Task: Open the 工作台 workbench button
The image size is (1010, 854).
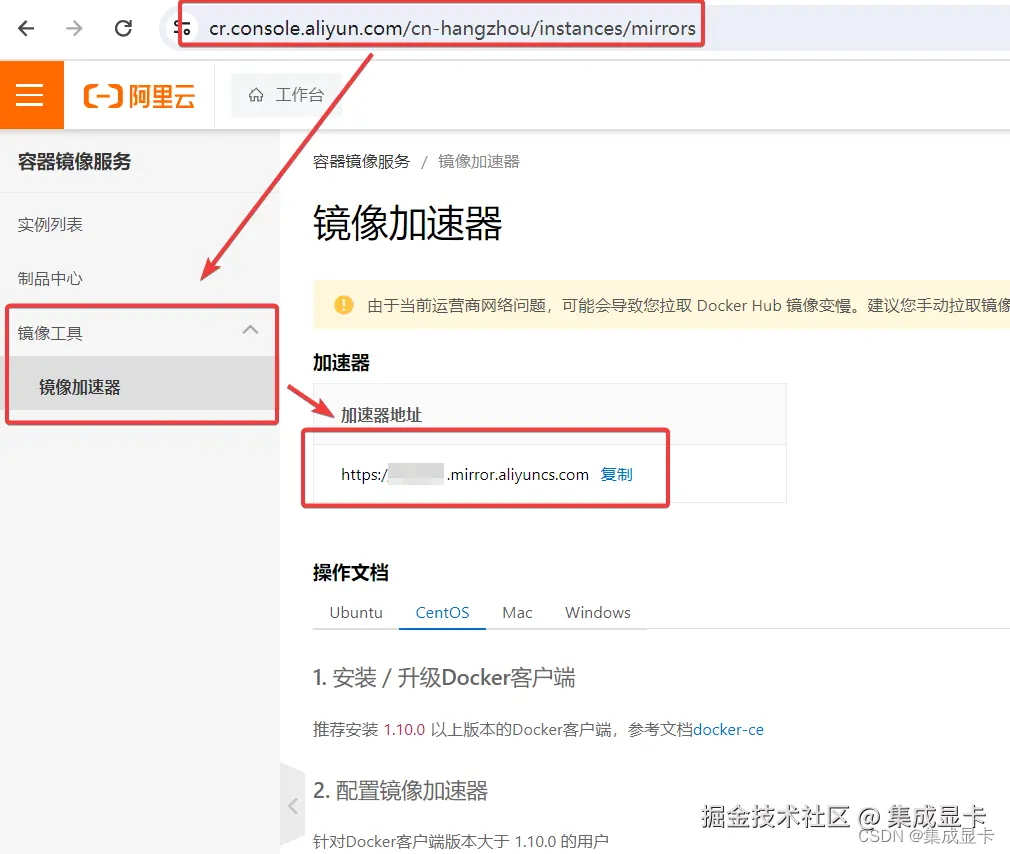Action: tap(287, 95)
